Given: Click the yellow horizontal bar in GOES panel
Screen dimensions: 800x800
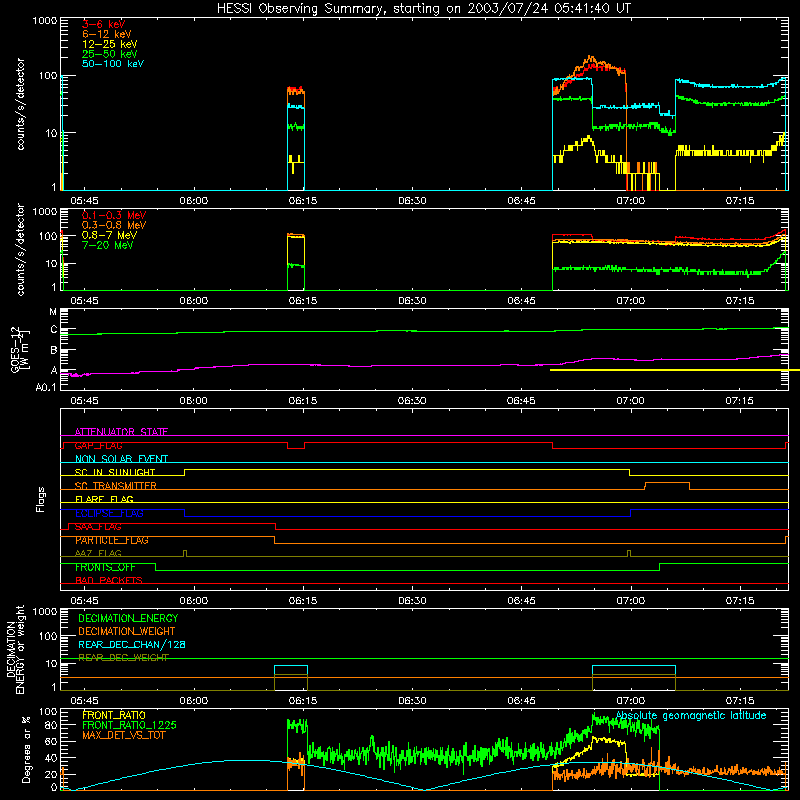Looking at the screenshot, I should pyautogui.click(x=674, y=370).
